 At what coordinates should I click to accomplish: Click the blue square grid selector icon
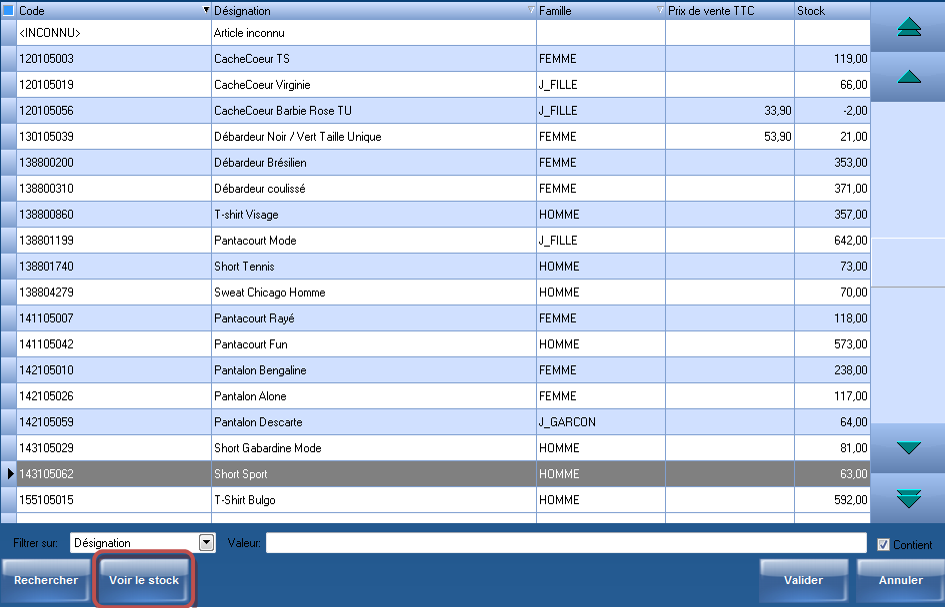pyautogui.click(x=9, y=10)
